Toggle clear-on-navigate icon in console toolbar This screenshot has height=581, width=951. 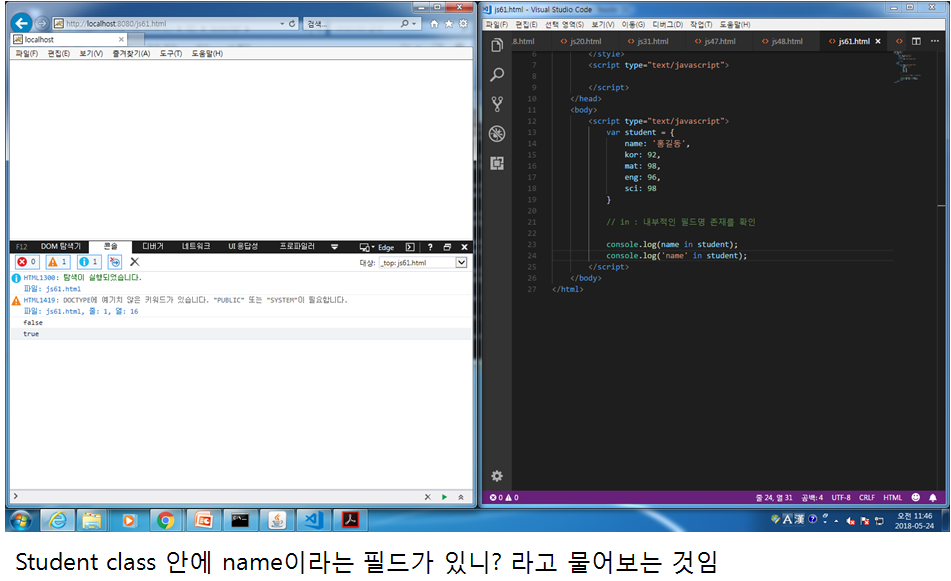coord(115,261)
